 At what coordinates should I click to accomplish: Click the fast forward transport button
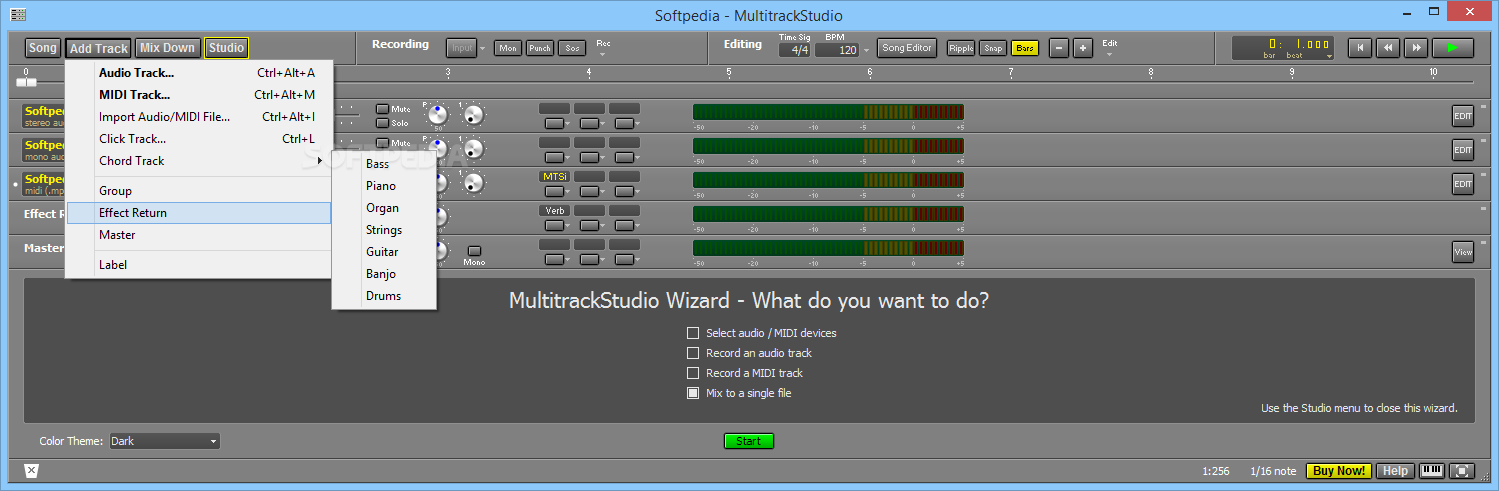pos(1415,47)
